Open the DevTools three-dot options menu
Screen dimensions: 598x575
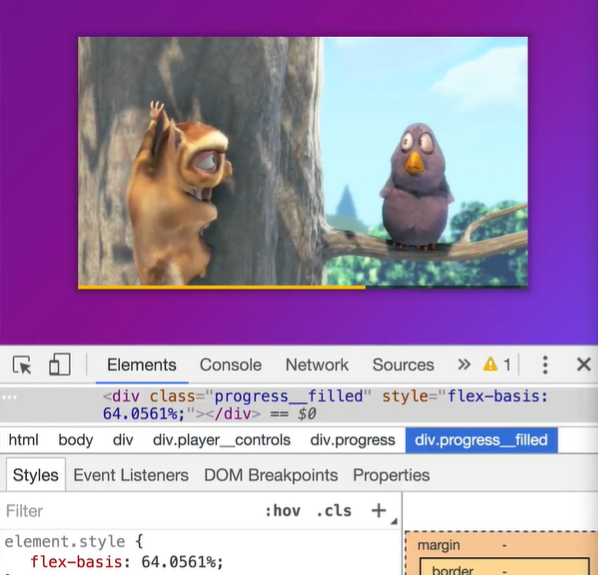[x=545, y=365]
